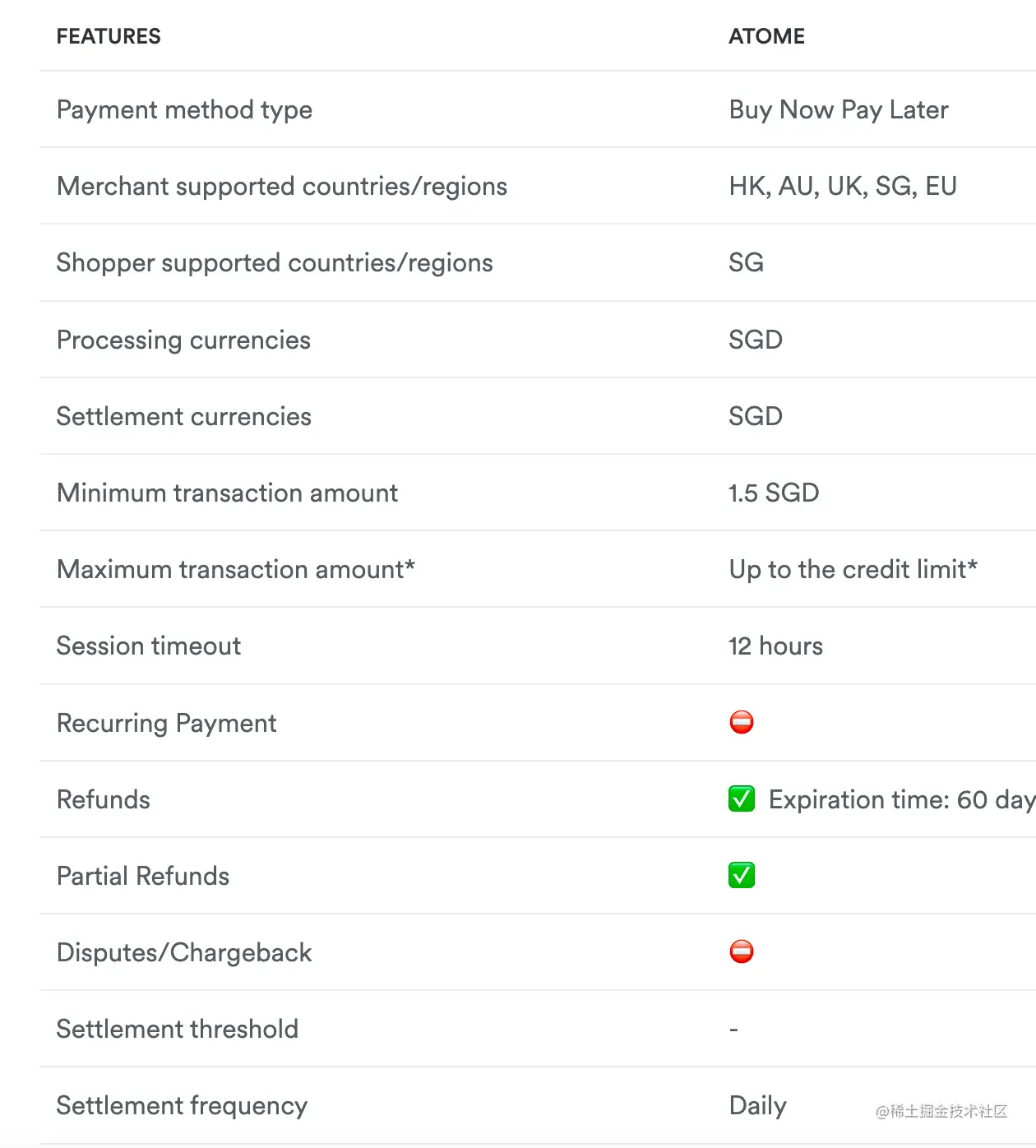1036x1148 pixels.
Task: Select the Settlement threshold label
Action: (x=178, y=1029)
